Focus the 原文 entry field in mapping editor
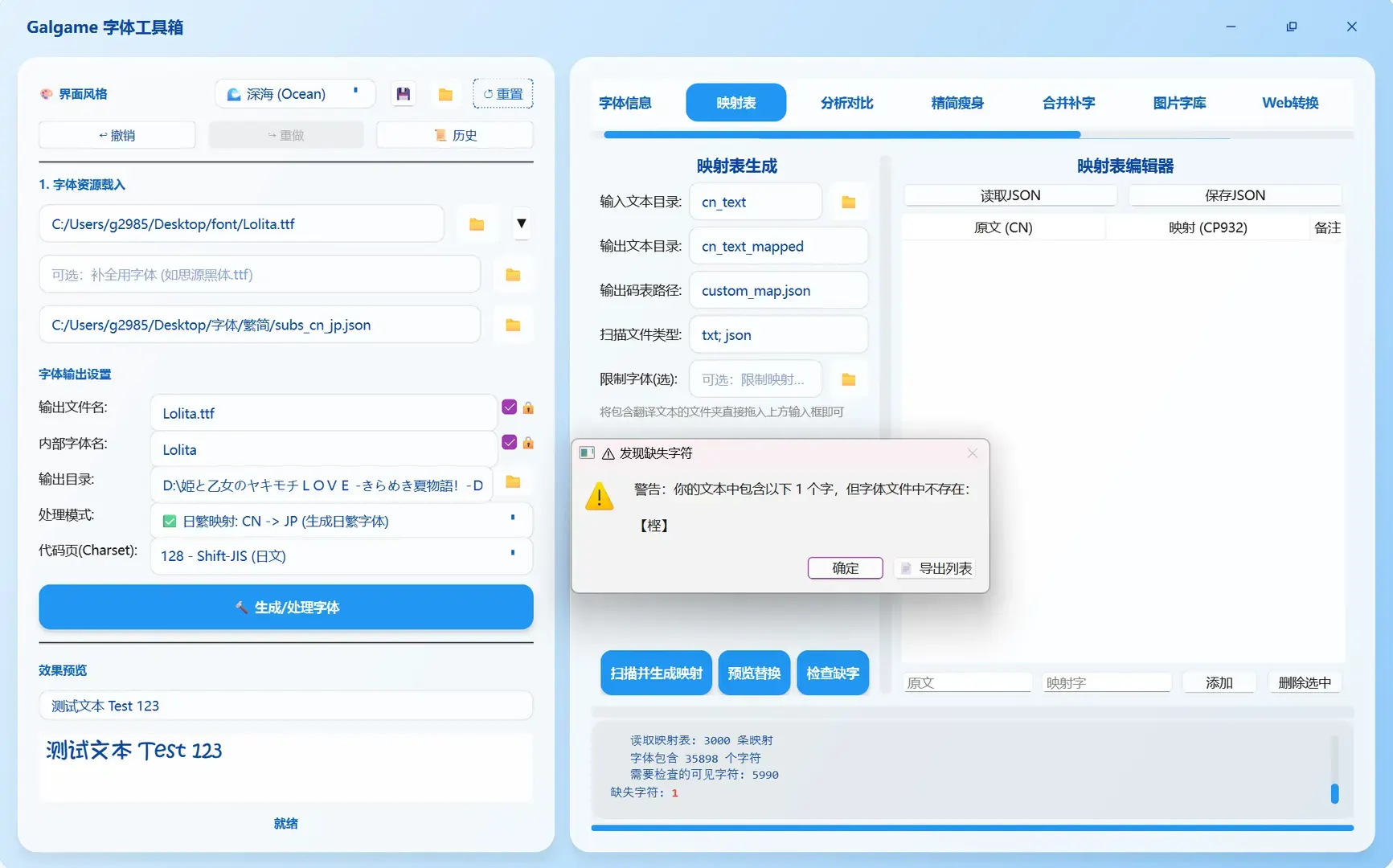 coord(967,683)
